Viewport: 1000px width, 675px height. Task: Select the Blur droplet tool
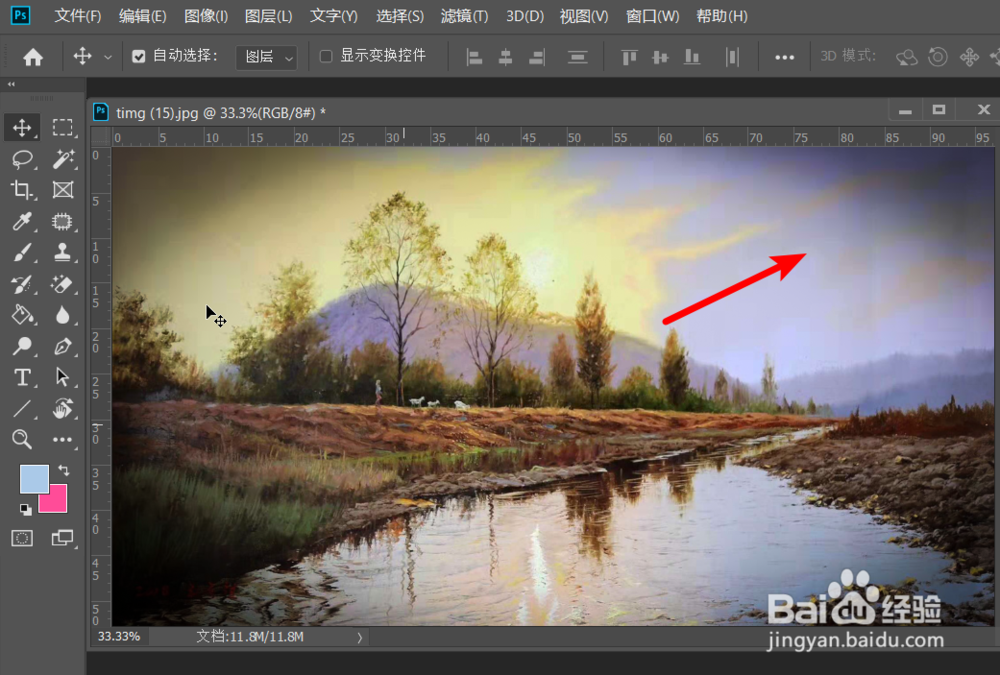pos(62,315)
